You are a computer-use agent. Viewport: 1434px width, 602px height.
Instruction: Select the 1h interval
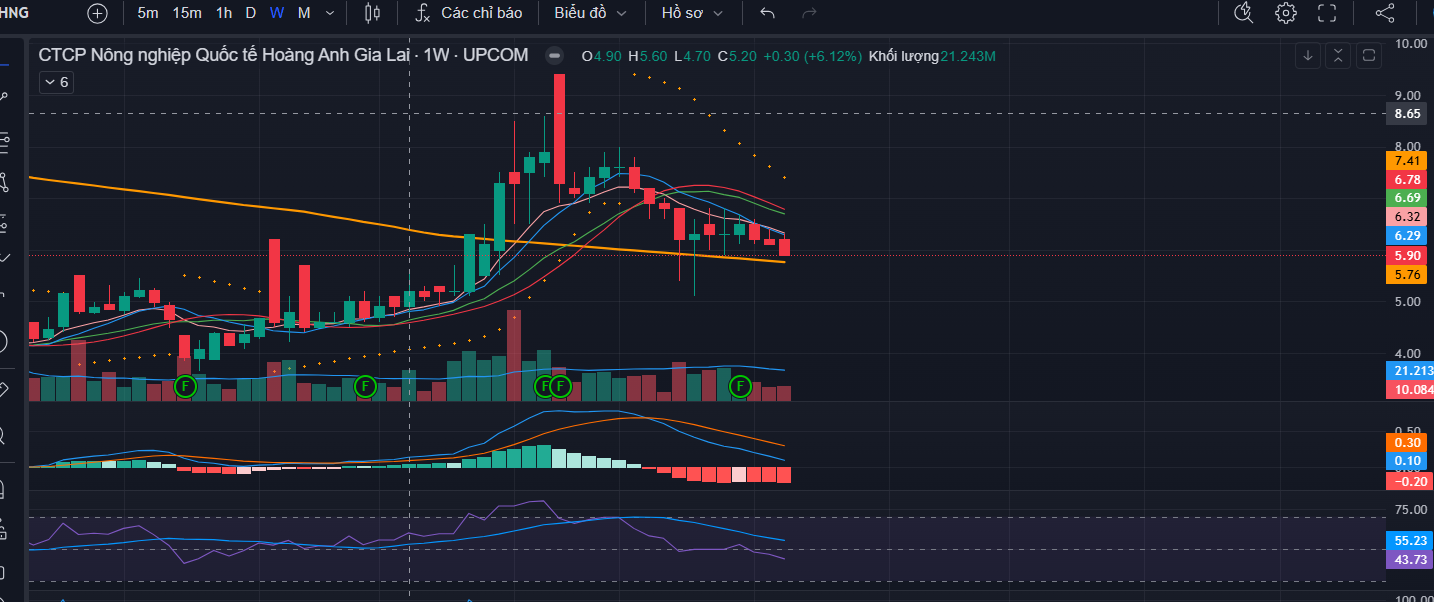(224, 13)
